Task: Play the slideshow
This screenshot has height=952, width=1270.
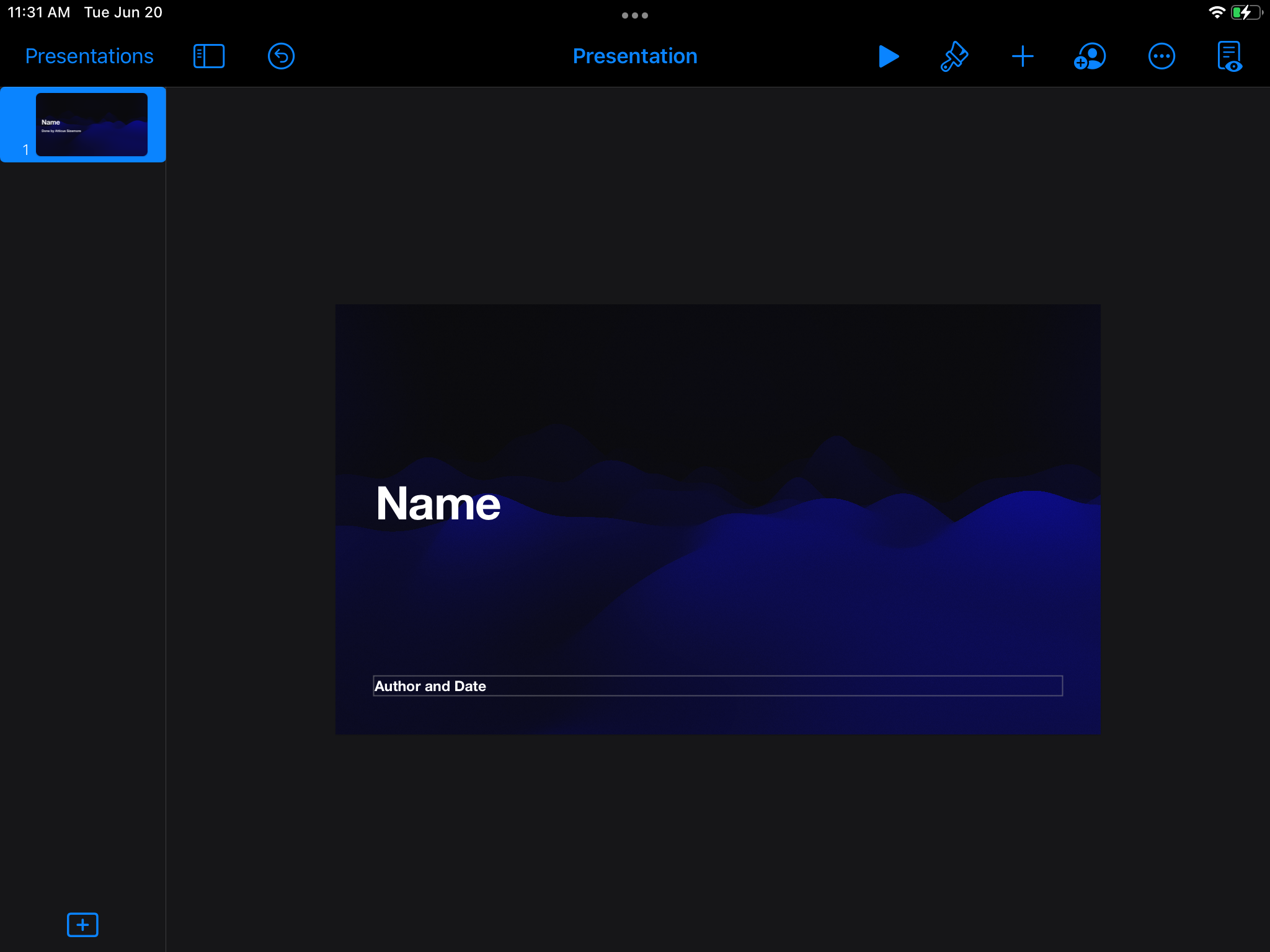Action: (x=889, y=56)
